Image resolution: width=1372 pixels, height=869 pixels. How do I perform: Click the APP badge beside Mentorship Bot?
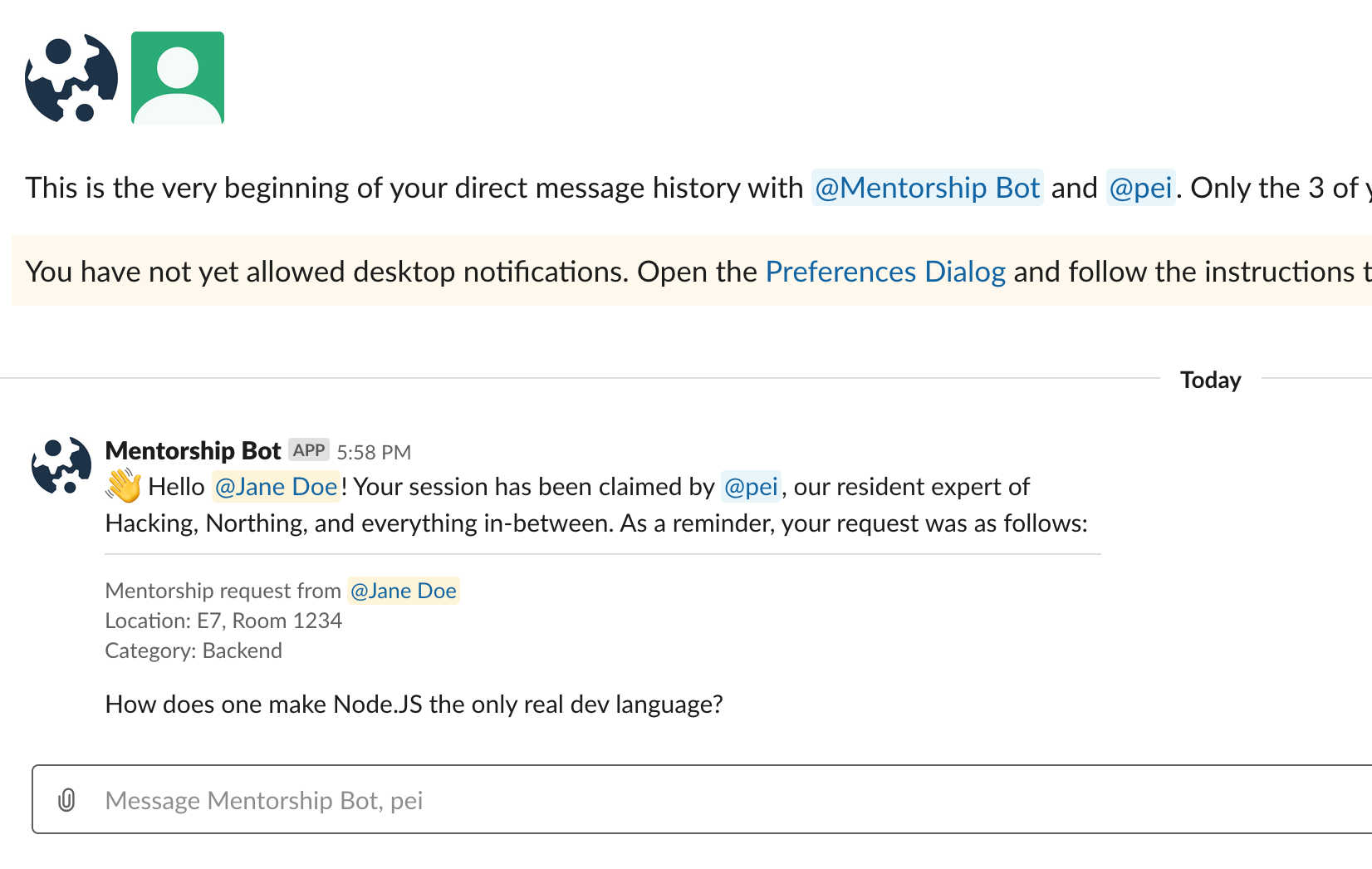point(309,450)
